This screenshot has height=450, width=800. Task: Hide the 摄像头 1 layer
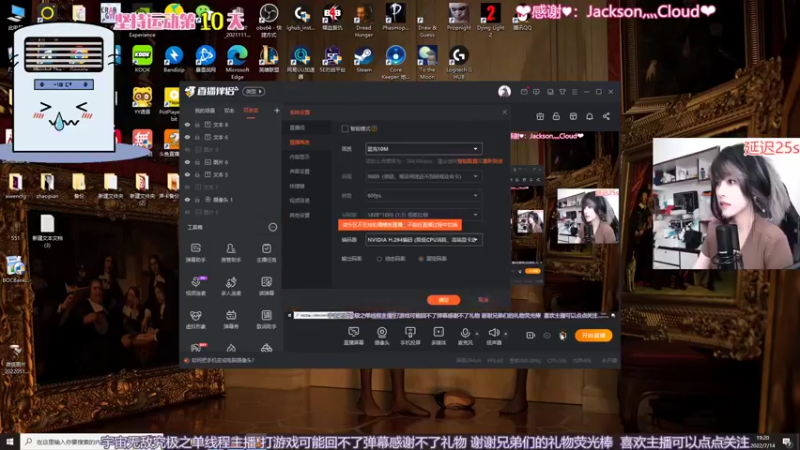[x=187, y=199]
